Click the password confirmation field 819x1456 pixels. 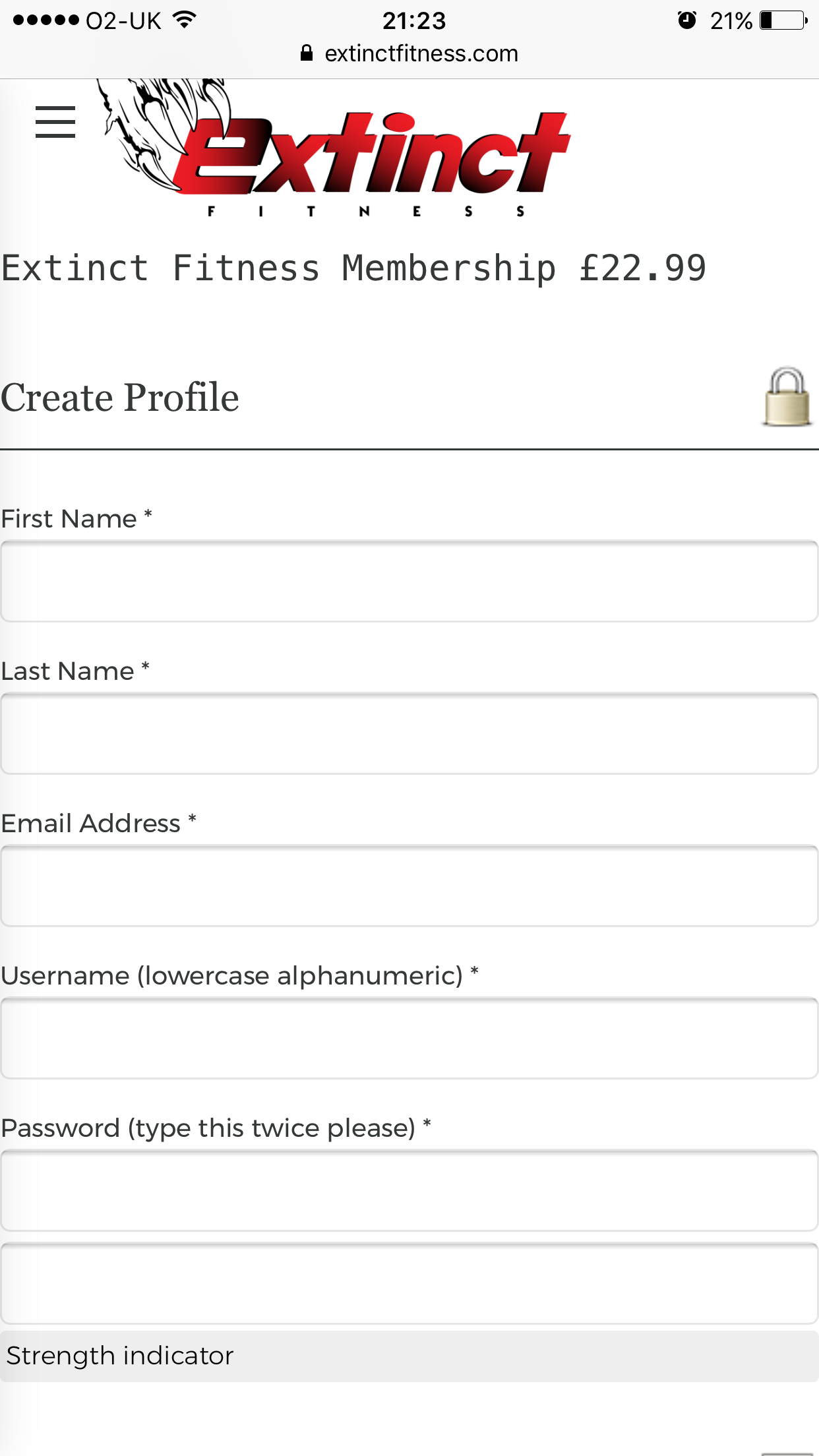pyautogui.click(x=409, y=1283)
